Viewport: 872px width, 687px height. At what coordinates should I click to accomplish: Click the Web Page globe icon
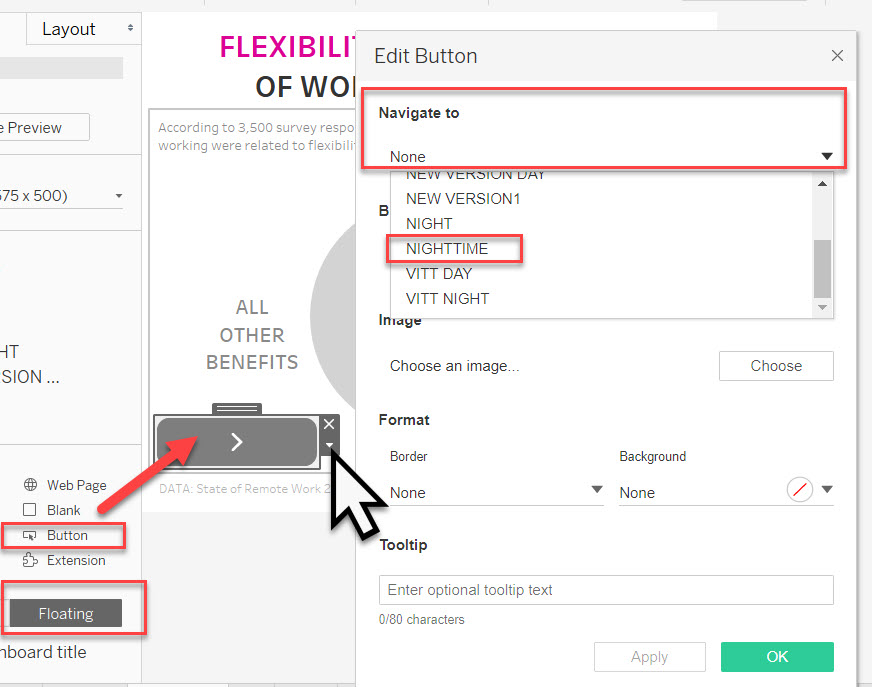29,485
